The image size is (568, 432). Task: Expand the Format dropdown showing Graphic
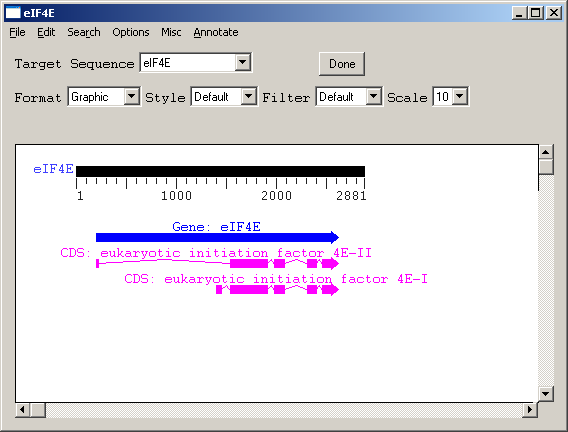coord(131,97)
